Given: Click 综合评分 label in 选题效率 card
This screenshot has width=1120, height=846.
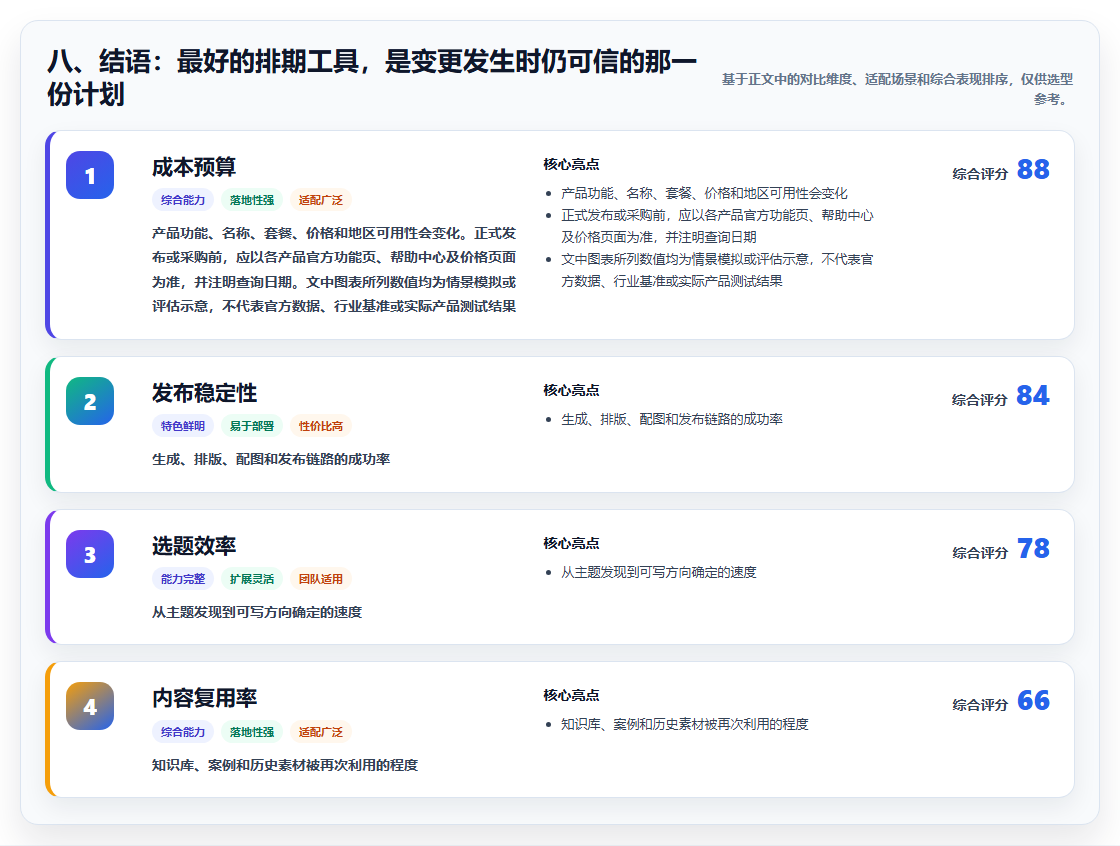Looking at the screenshot, I should (x=980, y=552).
